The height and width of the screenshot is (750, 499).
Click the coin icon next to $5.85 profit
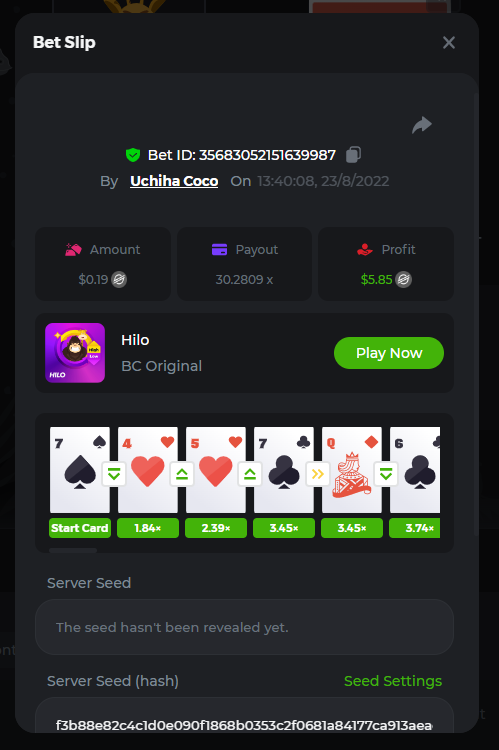[404, 279]
